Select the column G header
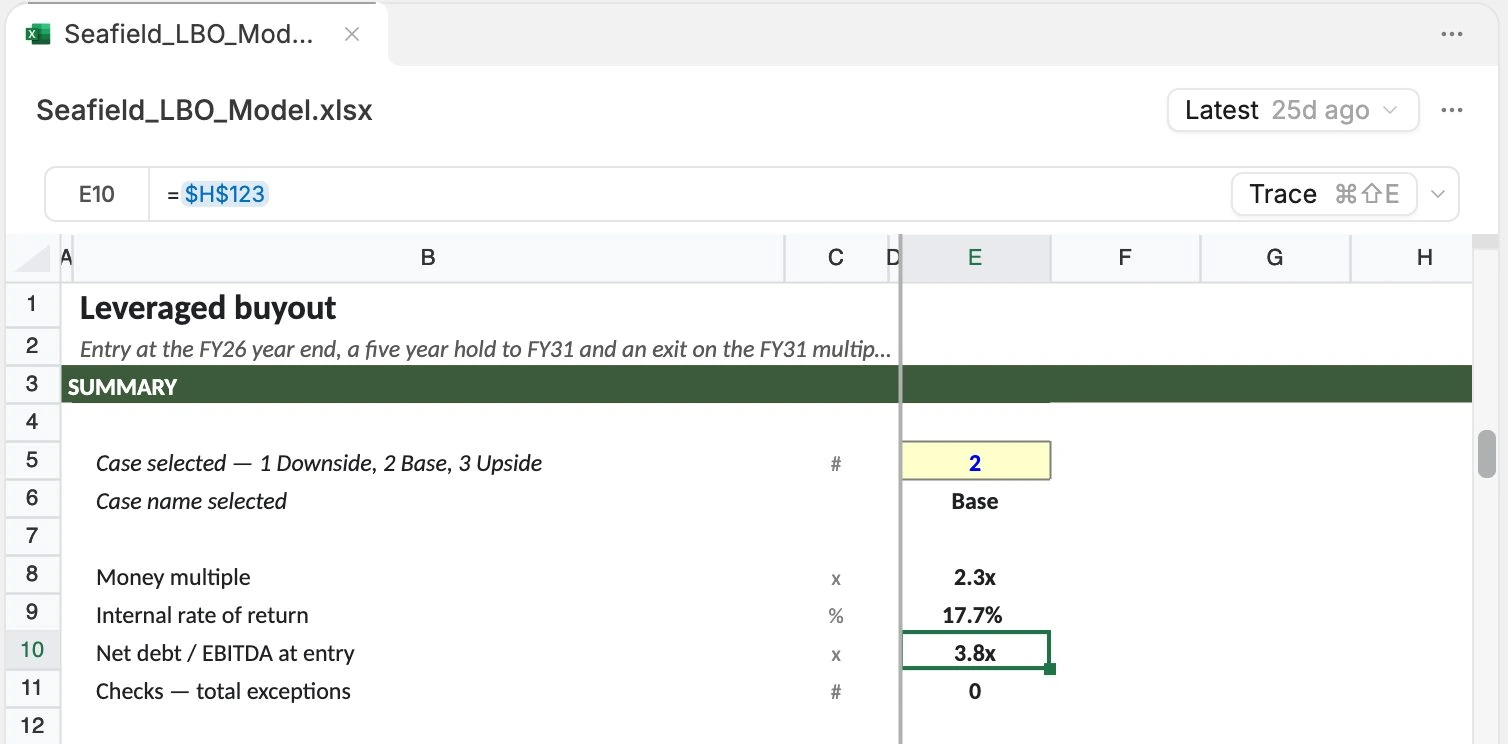Screen dimensions: 1508x744 tap(1275, 258)
